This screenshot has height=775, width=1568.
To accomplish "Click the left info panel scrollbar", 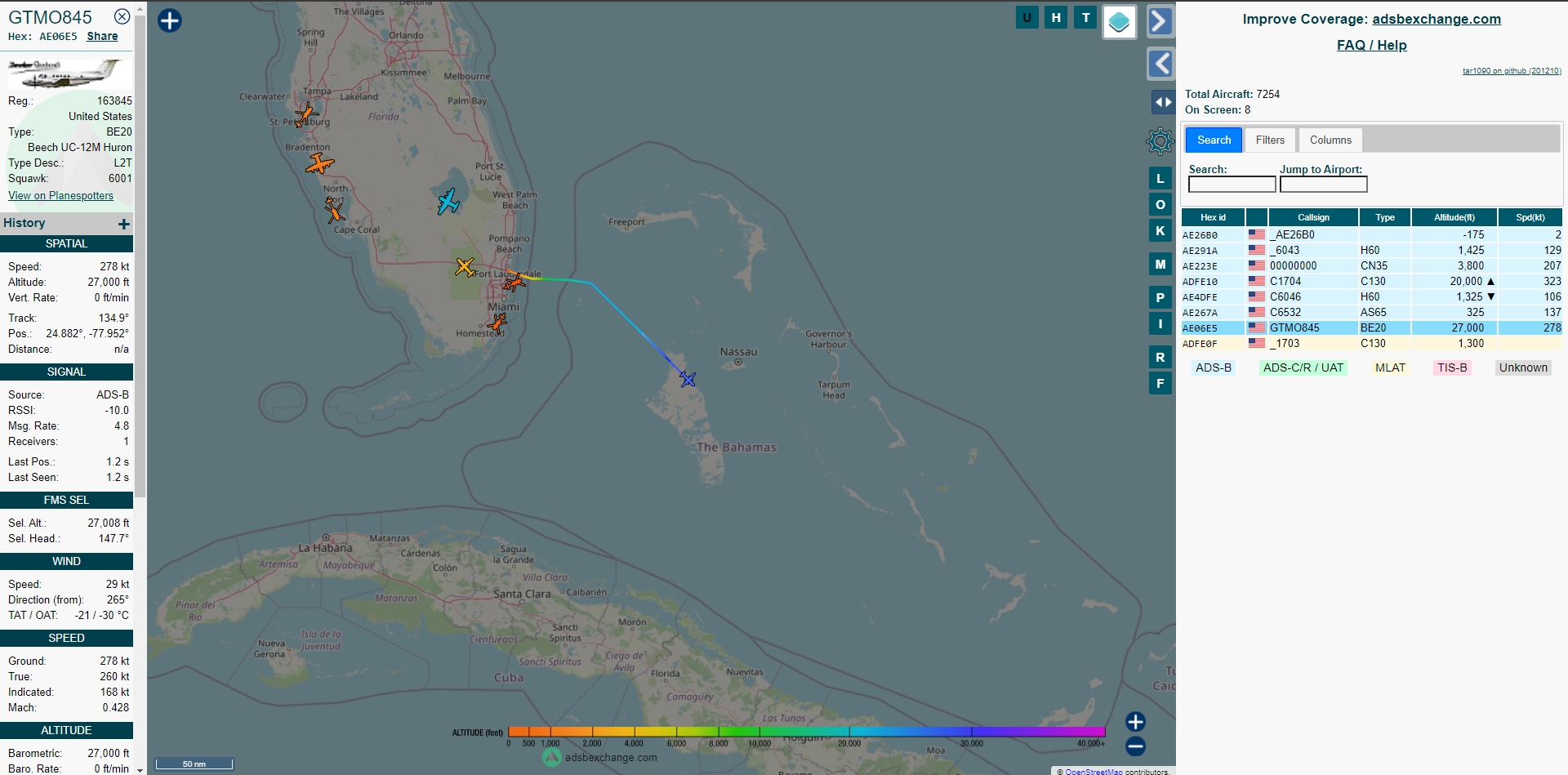I will 140,257.
